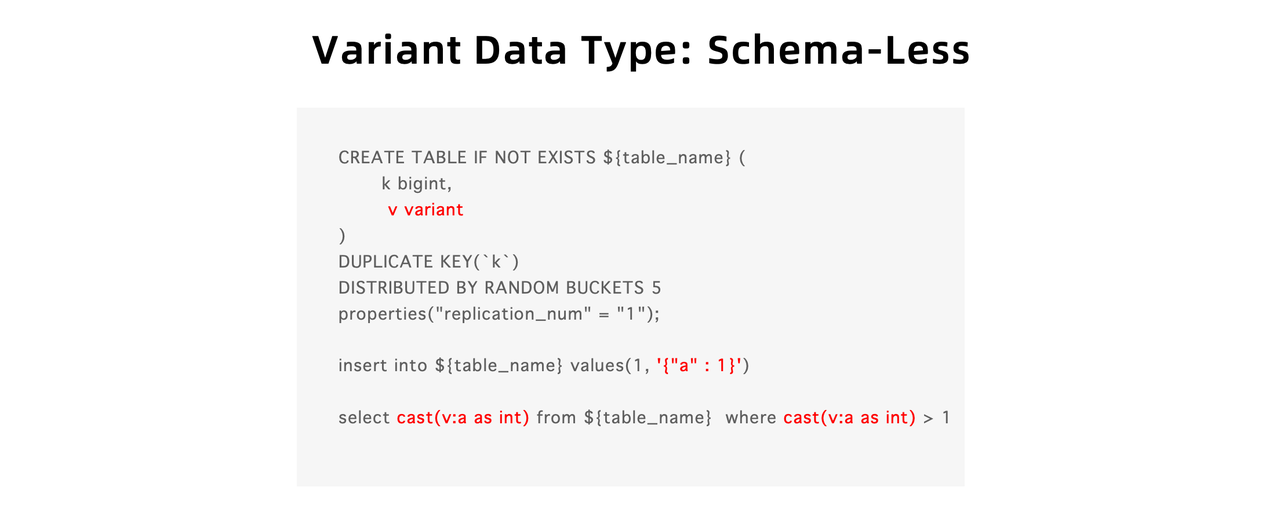This screenshot has height=520, width=1280.
Task: Click the properties replication_num line
Action: point(499,314)
